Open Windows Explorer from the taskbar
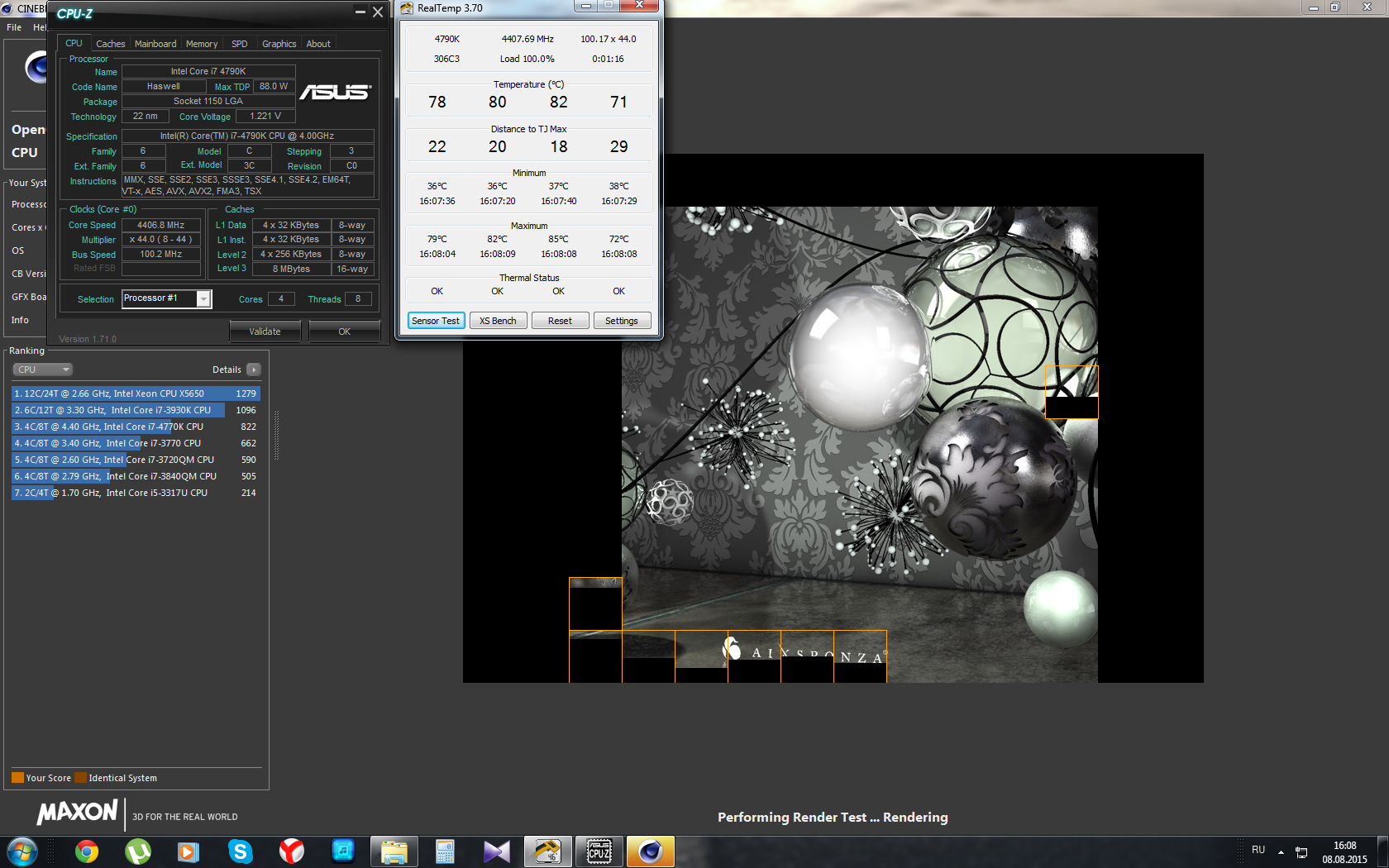Viewport: 1389px width, 868px height. (394, 851)
